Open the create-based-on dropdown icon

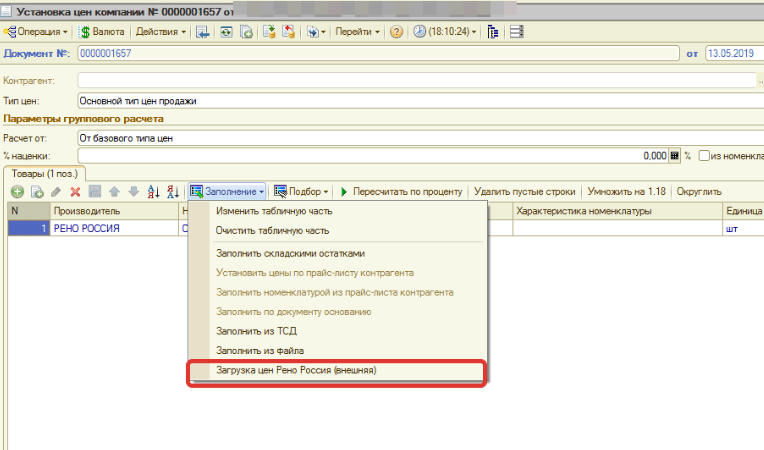[x=316, y=32]
